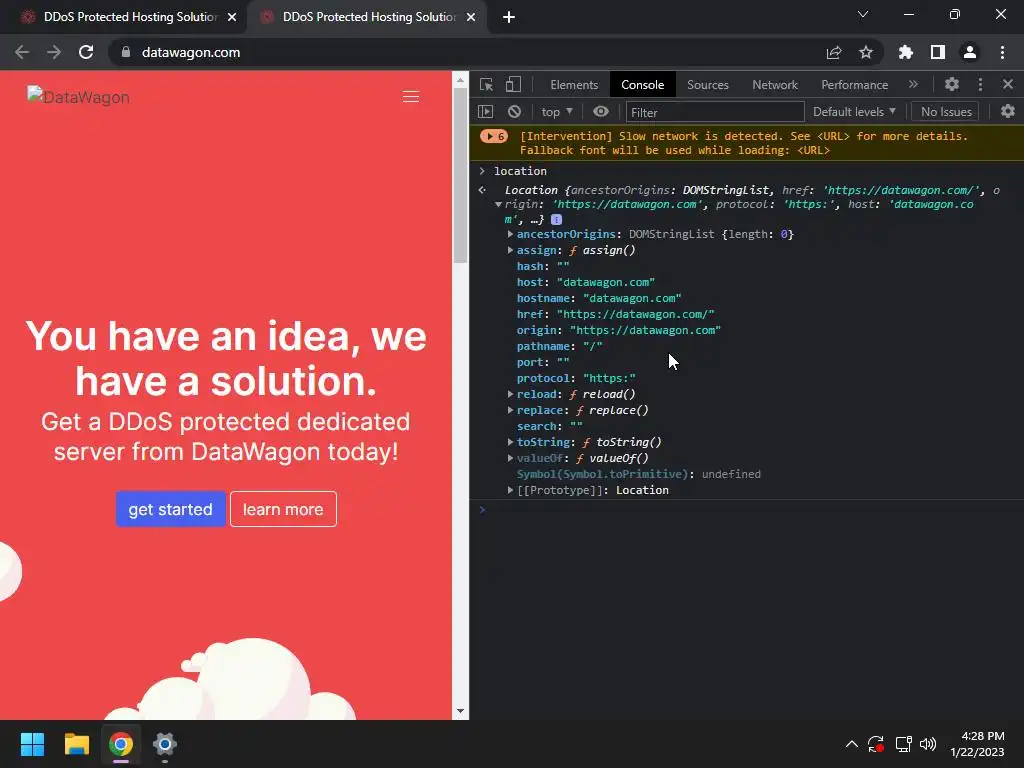The image size is (1024, 768).
Task: Click the page scrollbar up arrow
Action: 460,80
